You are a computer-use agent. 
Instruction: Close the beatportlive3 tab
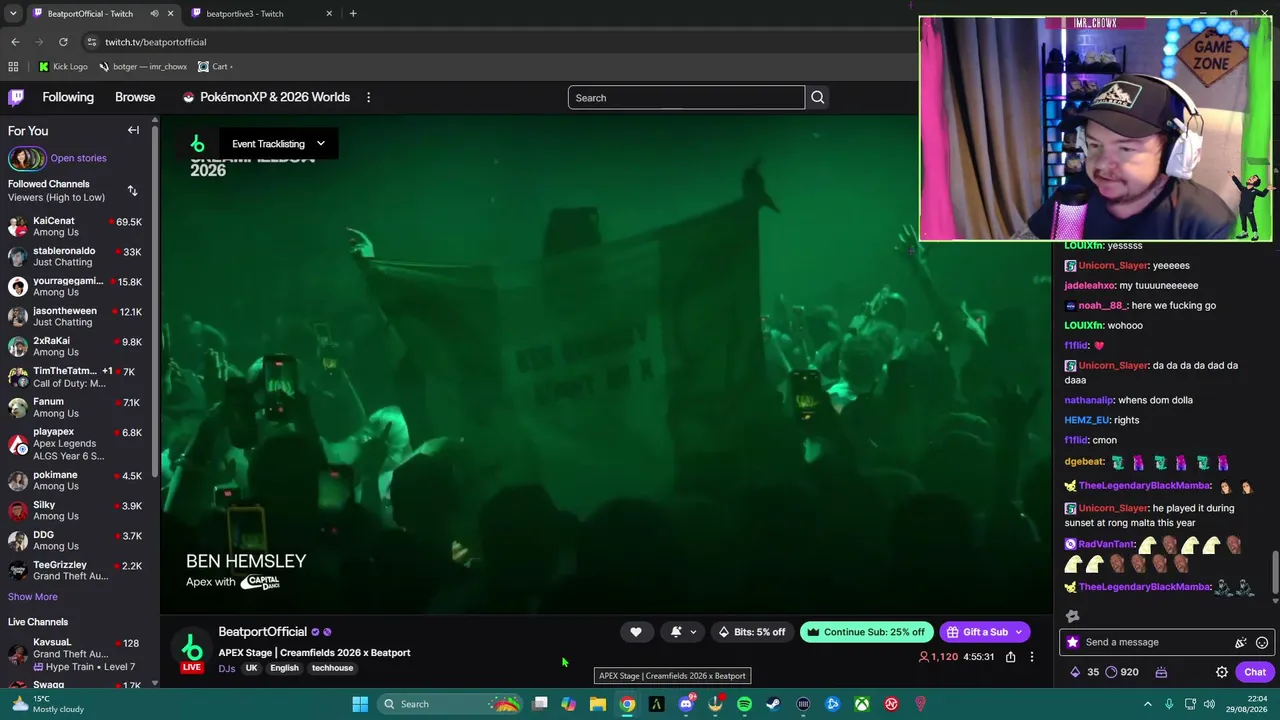pyautogui.click(x=329, y=13)
